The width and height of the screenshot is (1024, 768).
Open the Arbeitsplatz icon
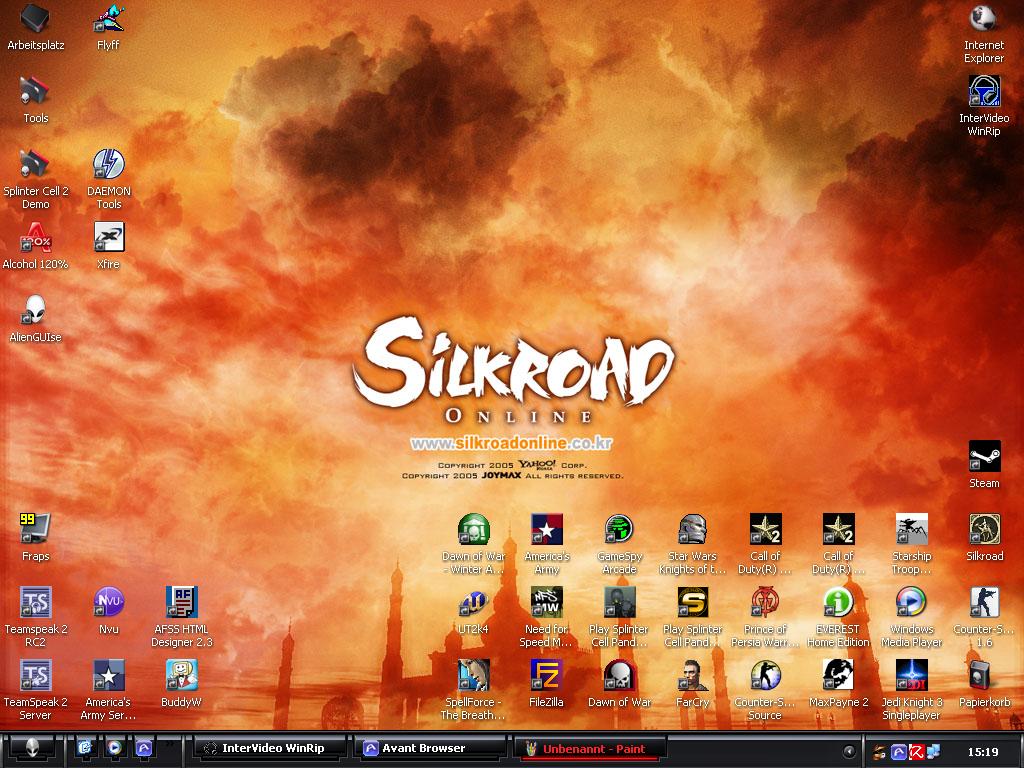[35, 19]
